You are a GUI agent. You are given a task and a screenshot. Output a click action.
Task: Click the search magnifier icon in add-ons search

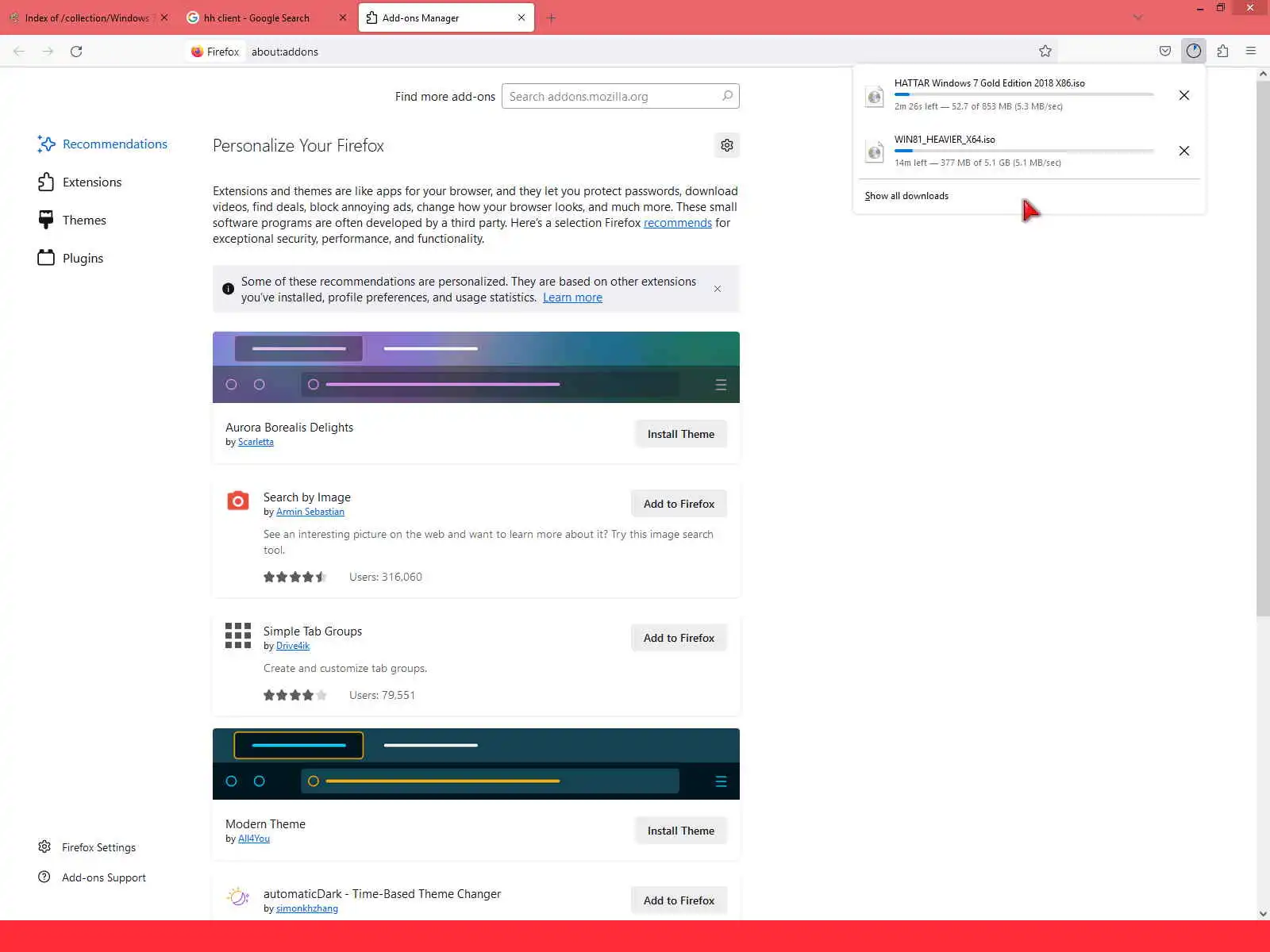point(727,96)
